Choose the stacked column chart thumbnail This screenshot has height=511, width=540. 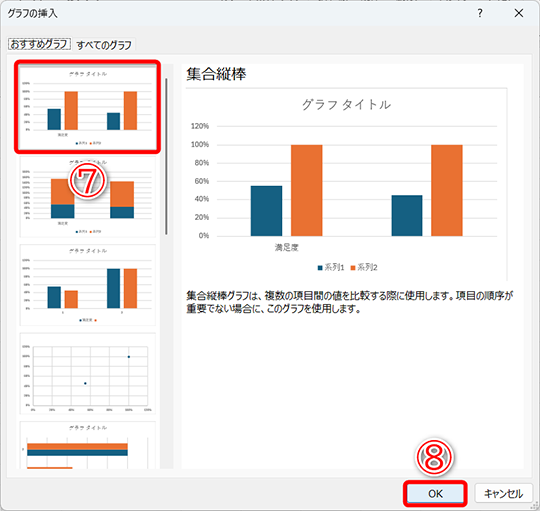pos(87,197)
